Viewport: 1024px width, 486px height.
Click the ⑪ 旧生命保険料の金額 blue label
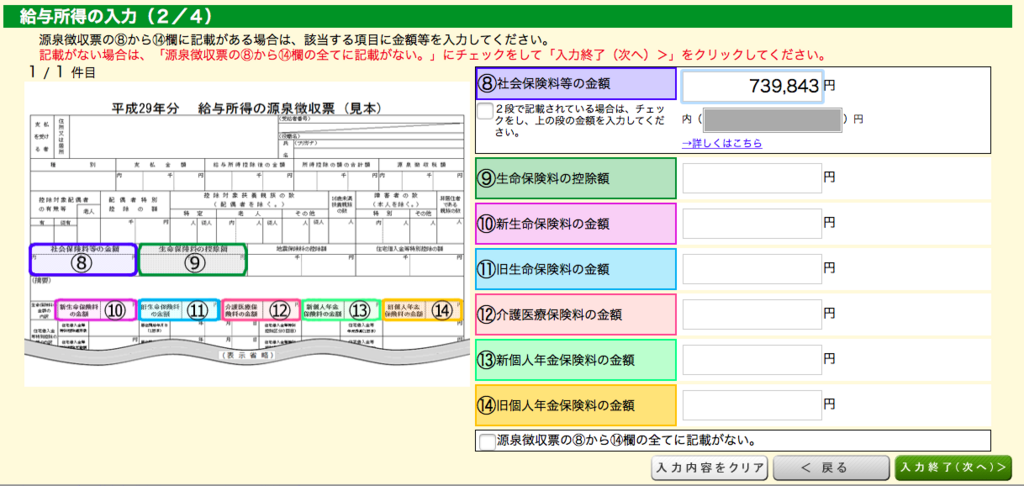[x=576, y=268]
